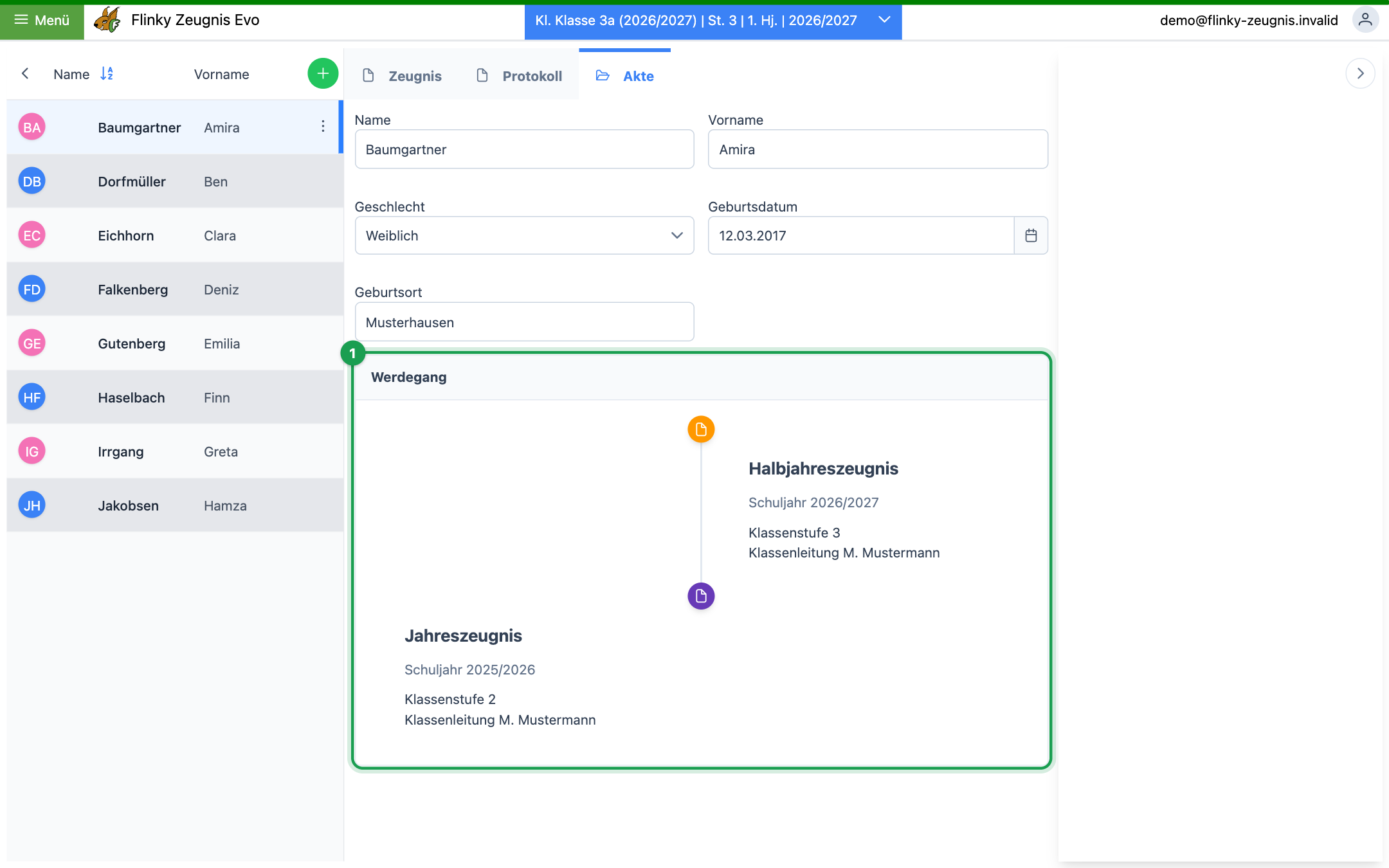The width and height of the screenshot is (1389, 868).
Task: Select the DB avatar for Dorfmüller
Action: click(x=32, y=181)
